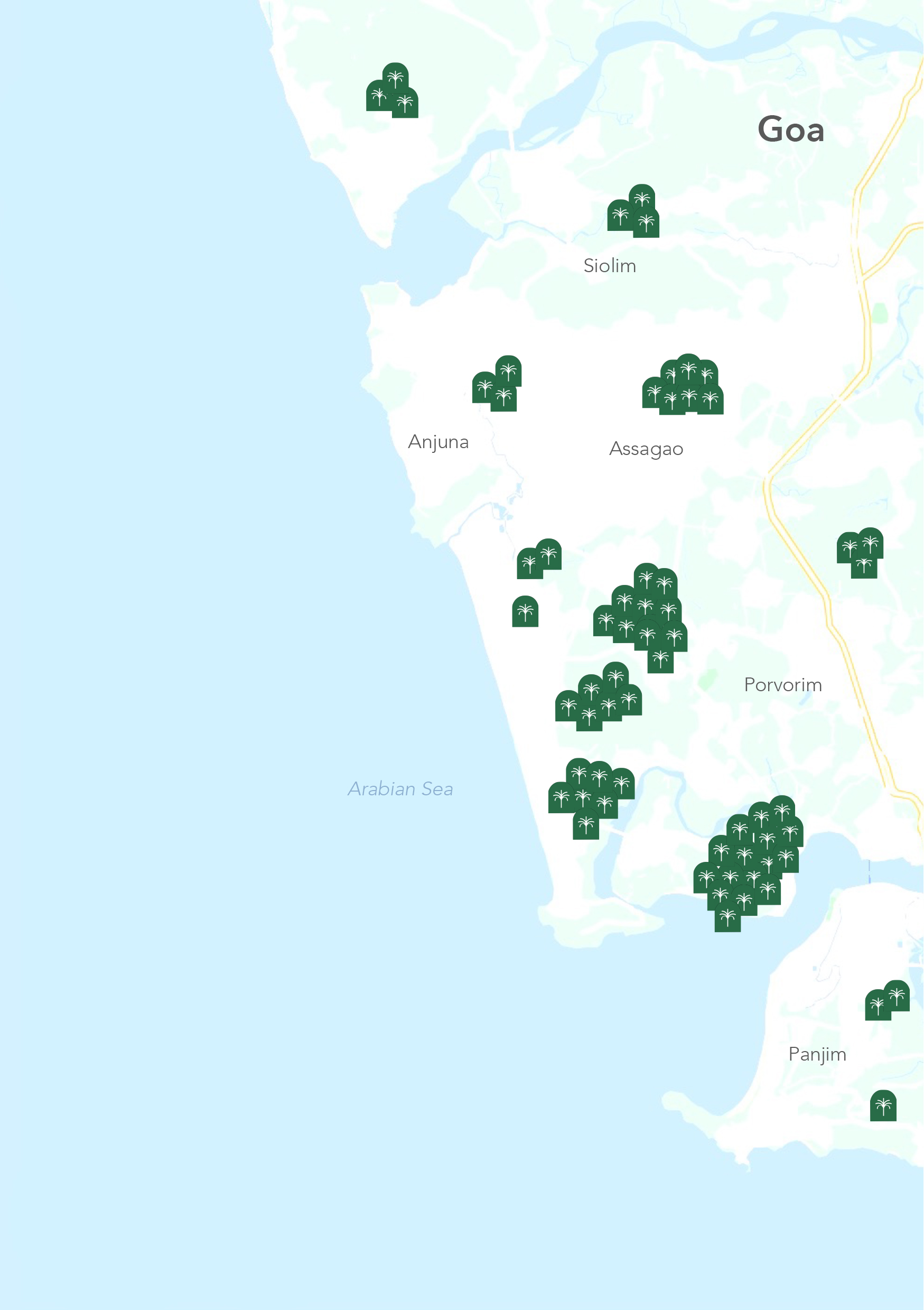Select the bottom marker of the cluster nearest Arabian Sea label

click(586, 823)
